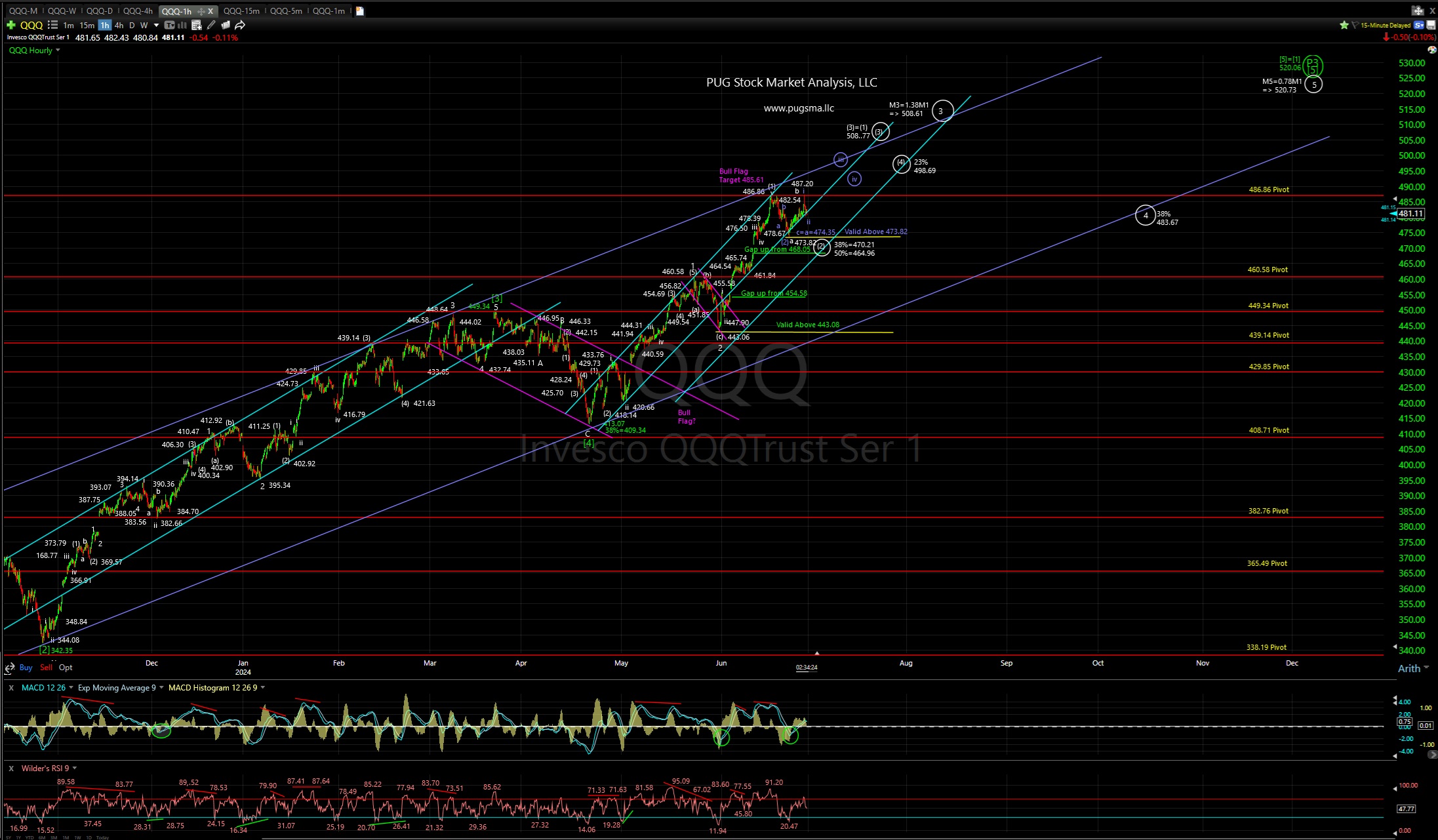This screenshot has width=1438, height=840.
Task: Click the trade arrows icon beside Buy
Action: tap(9, 668)
